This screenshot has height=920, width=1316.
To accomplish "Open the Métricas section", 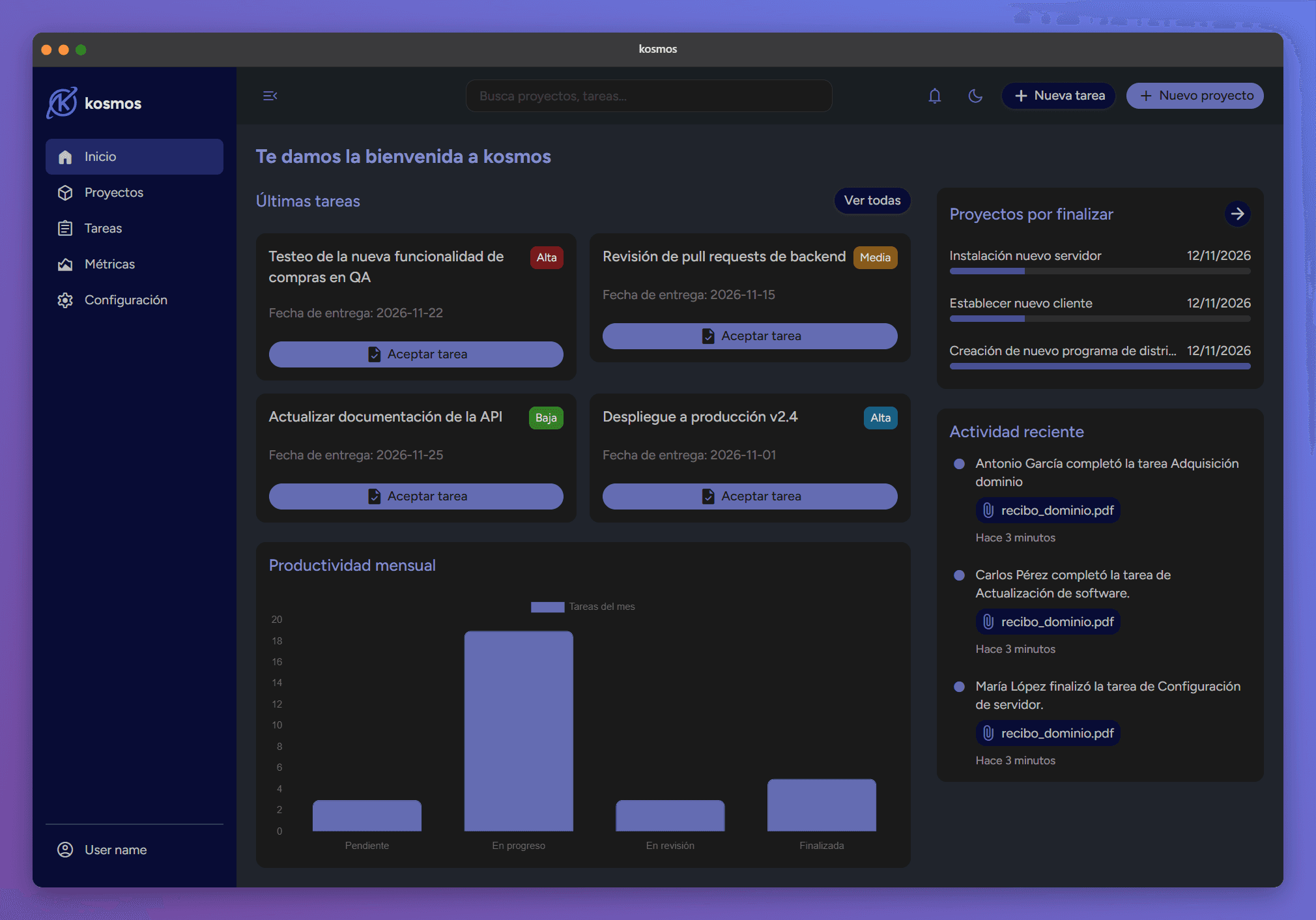I will pos(109,264).
